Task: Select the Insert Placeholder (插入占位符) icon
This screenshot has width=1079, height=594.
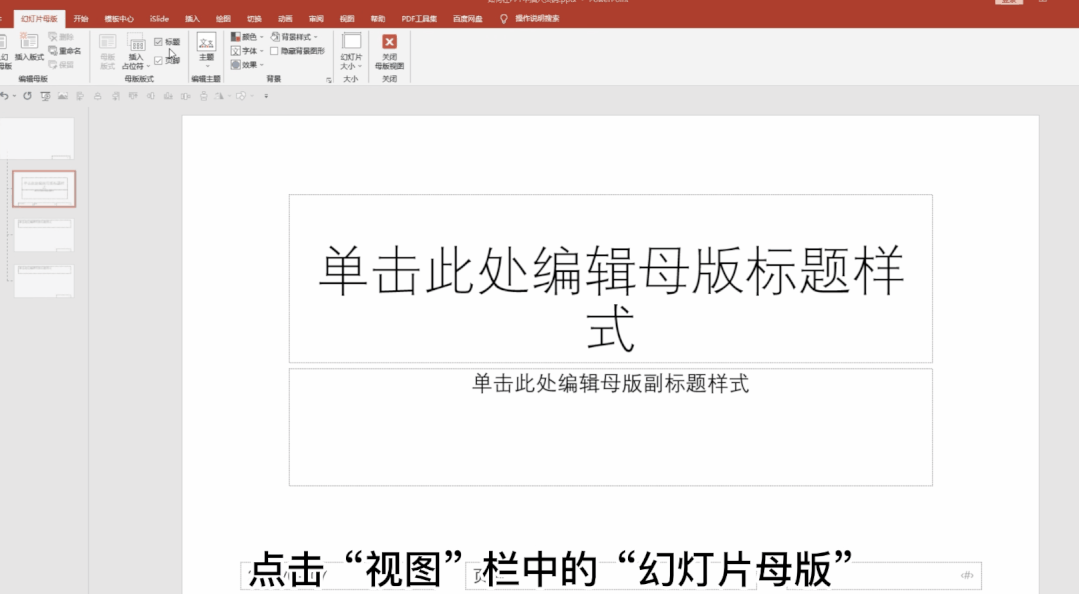Action: (133, 50)
